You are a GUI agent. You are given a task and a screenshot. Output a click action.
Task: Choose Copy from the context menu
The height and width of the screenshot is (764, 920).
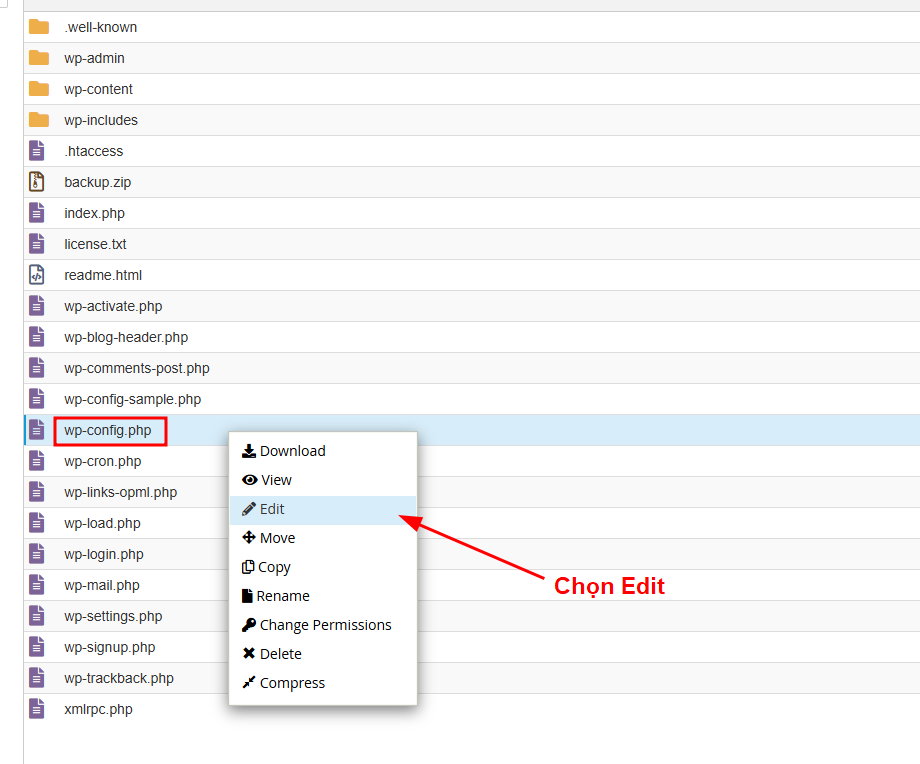(323, 567)
